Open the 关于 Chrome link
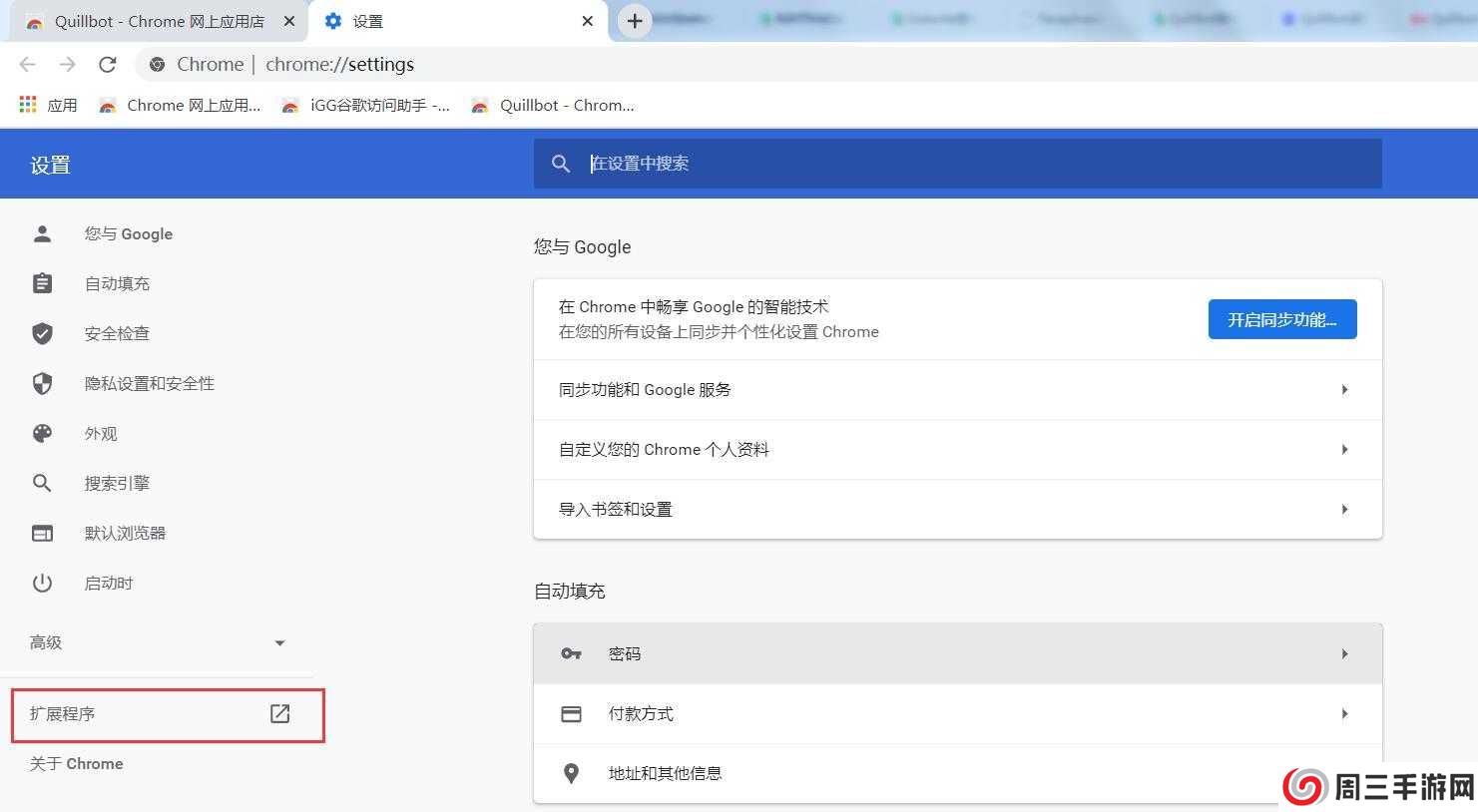This screenshot has height=812, width=1478. click(77, 763)
